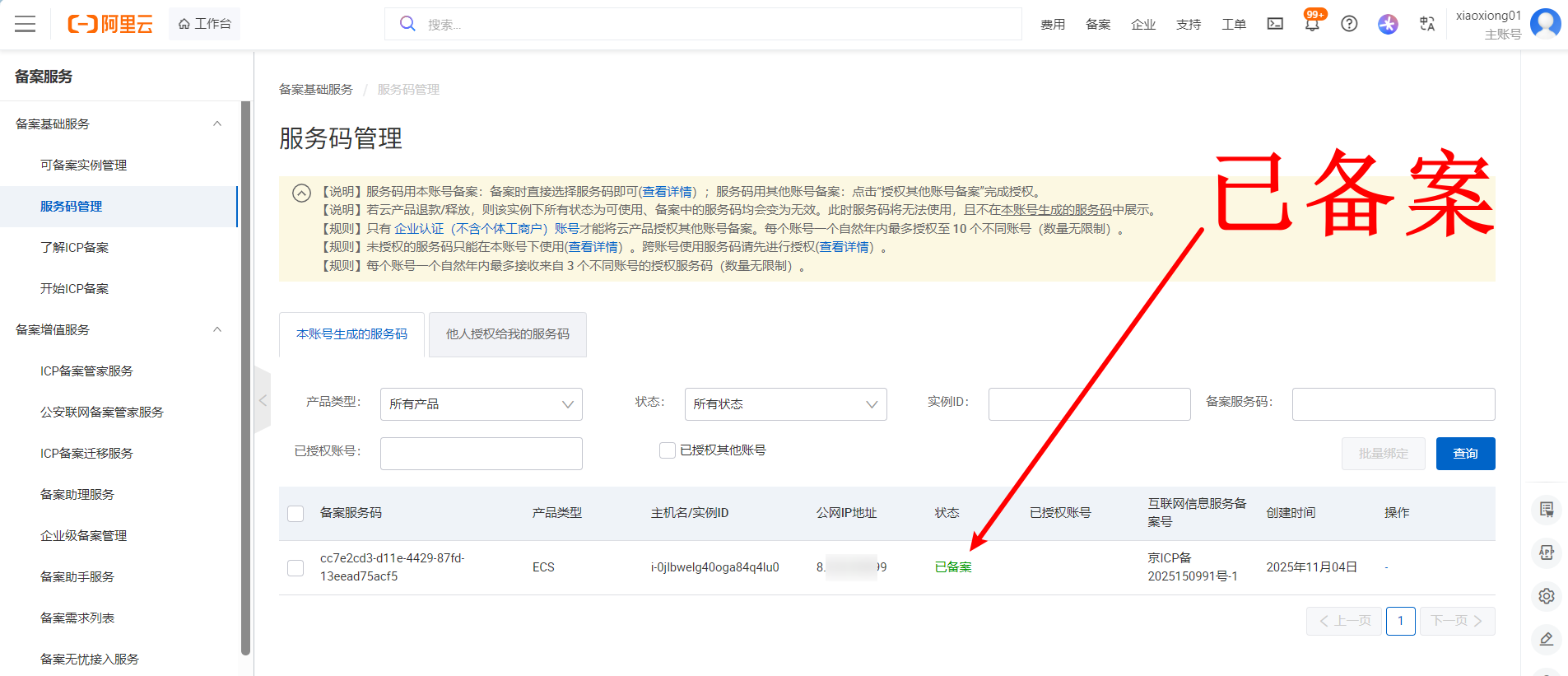Open 可备案实例管理 in sidebar

point(83,166)
